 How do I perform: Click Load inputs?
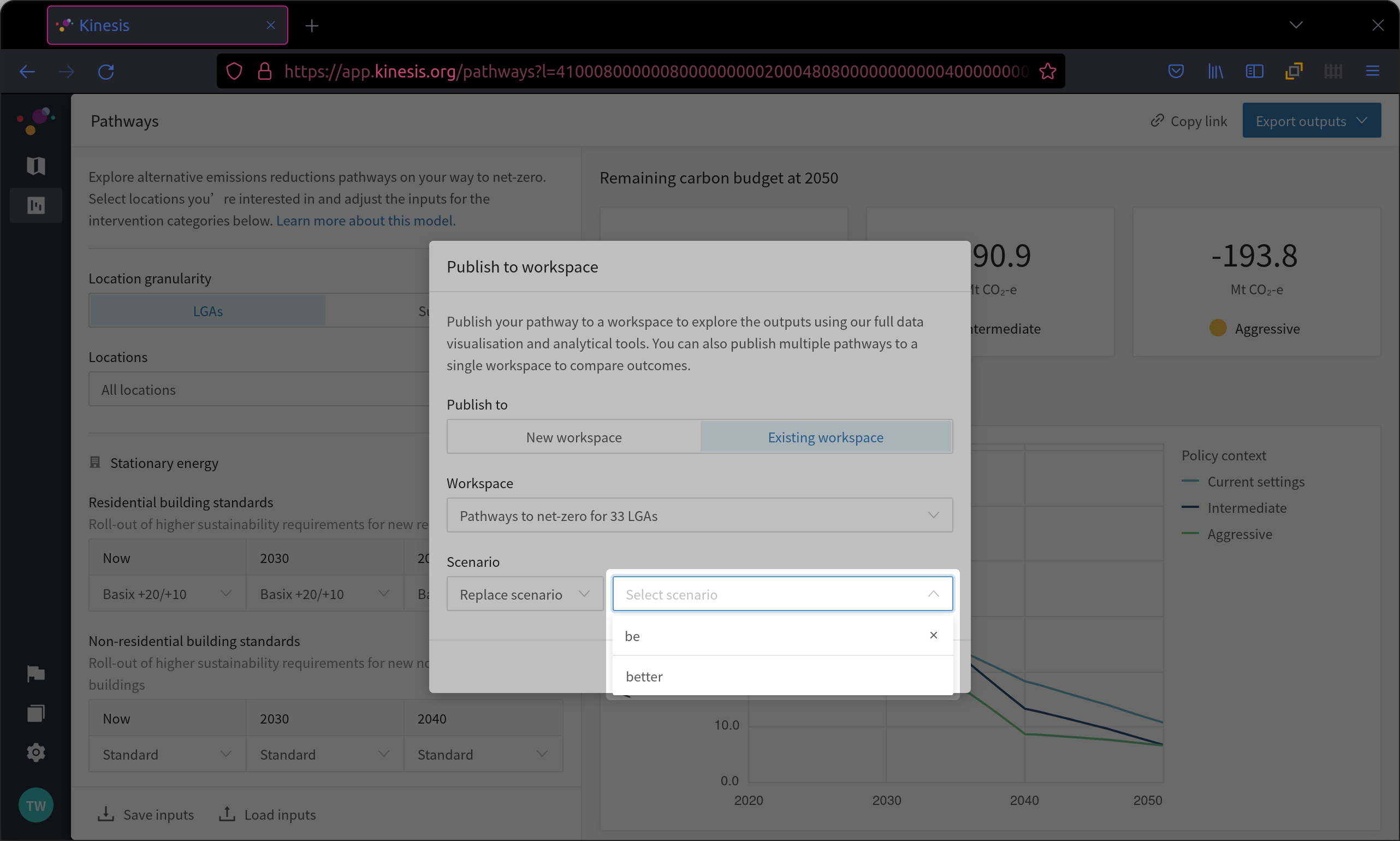267,814
